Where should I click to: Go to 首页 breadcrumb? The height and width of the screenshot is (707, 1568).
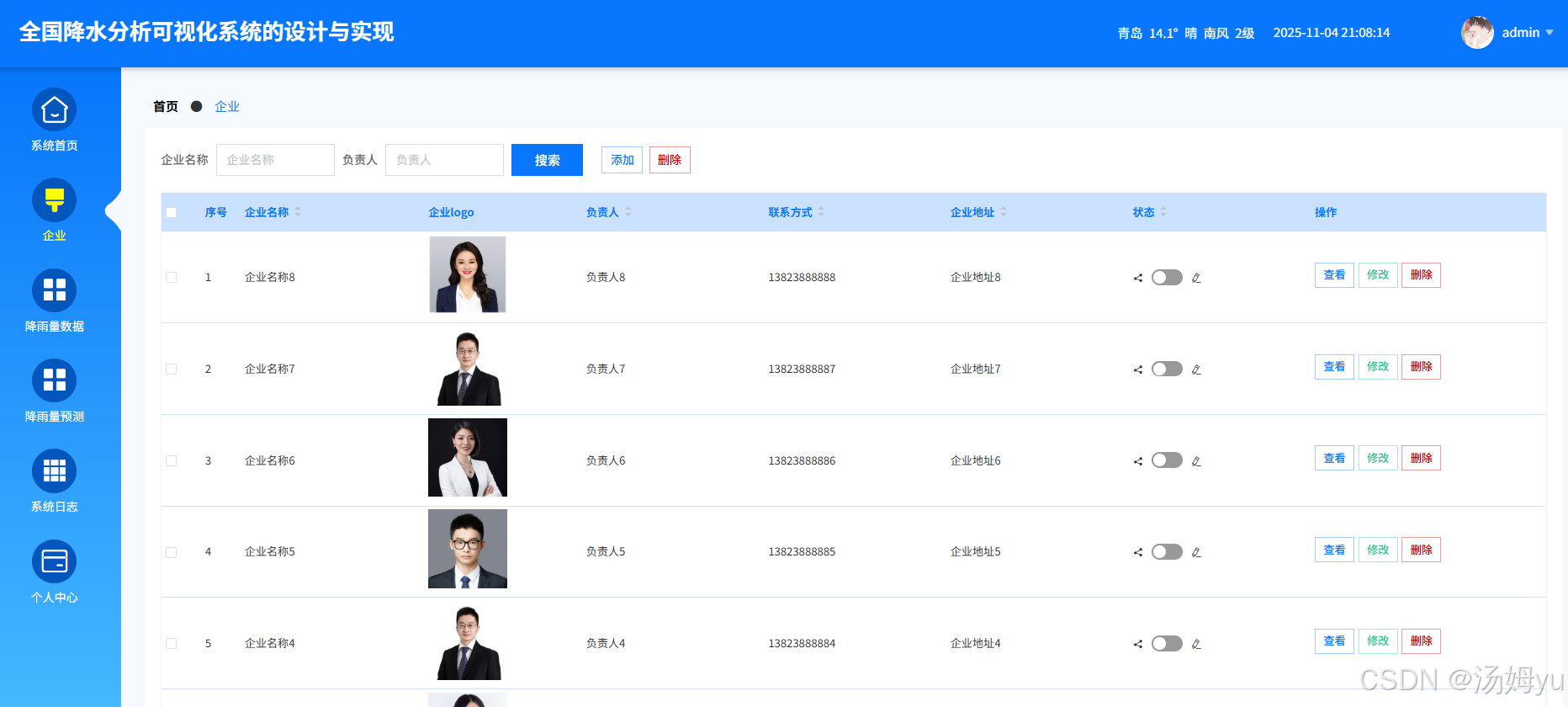pyautogui.click(x=166, y=106)
